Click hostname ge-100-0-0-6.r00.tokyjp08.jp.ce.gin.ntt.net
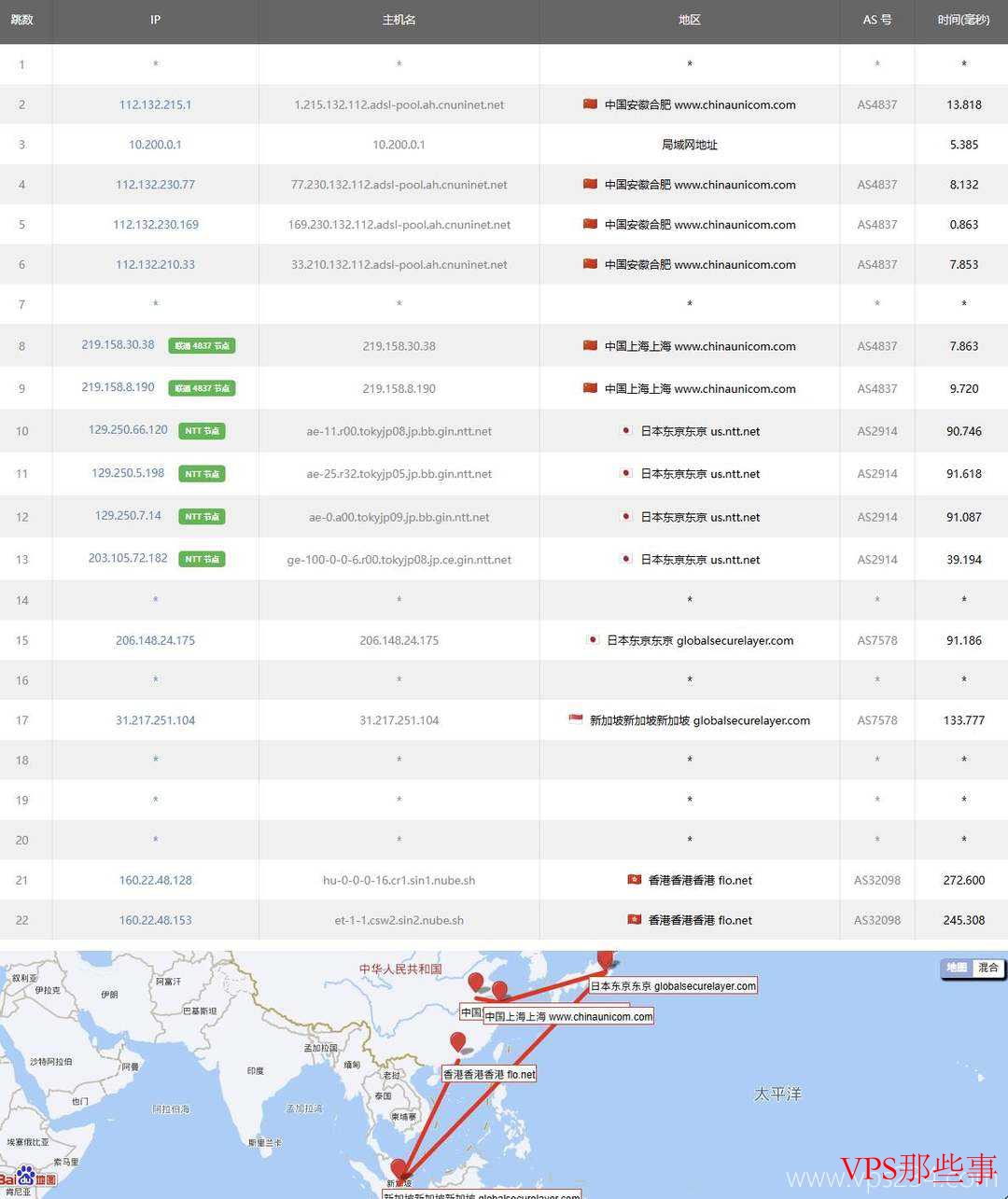 pyautogui.click(x=399, y=561)
